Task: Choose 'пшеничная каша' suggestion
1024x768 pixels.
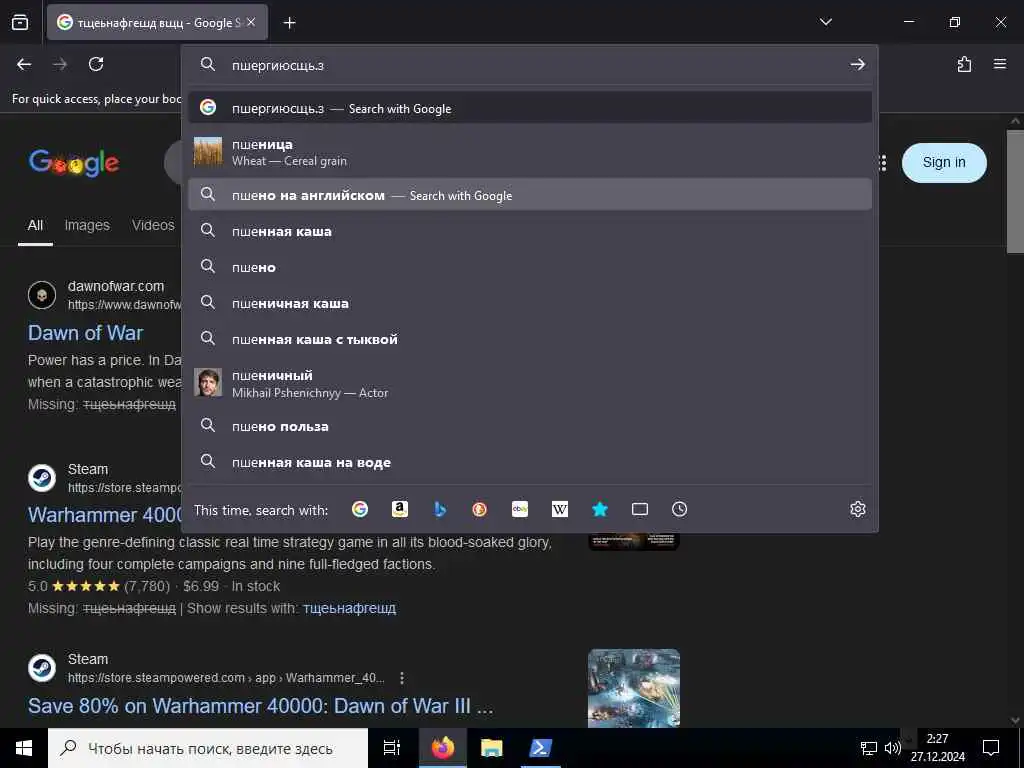Action: pos(530,303)
